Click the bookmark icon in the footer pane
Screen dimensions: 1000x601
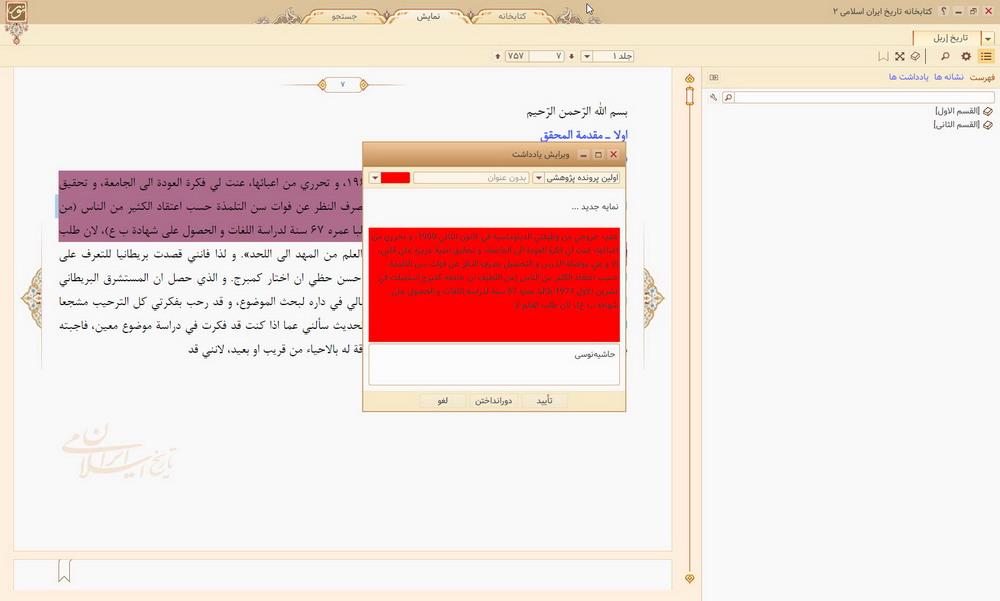(64, 570)
